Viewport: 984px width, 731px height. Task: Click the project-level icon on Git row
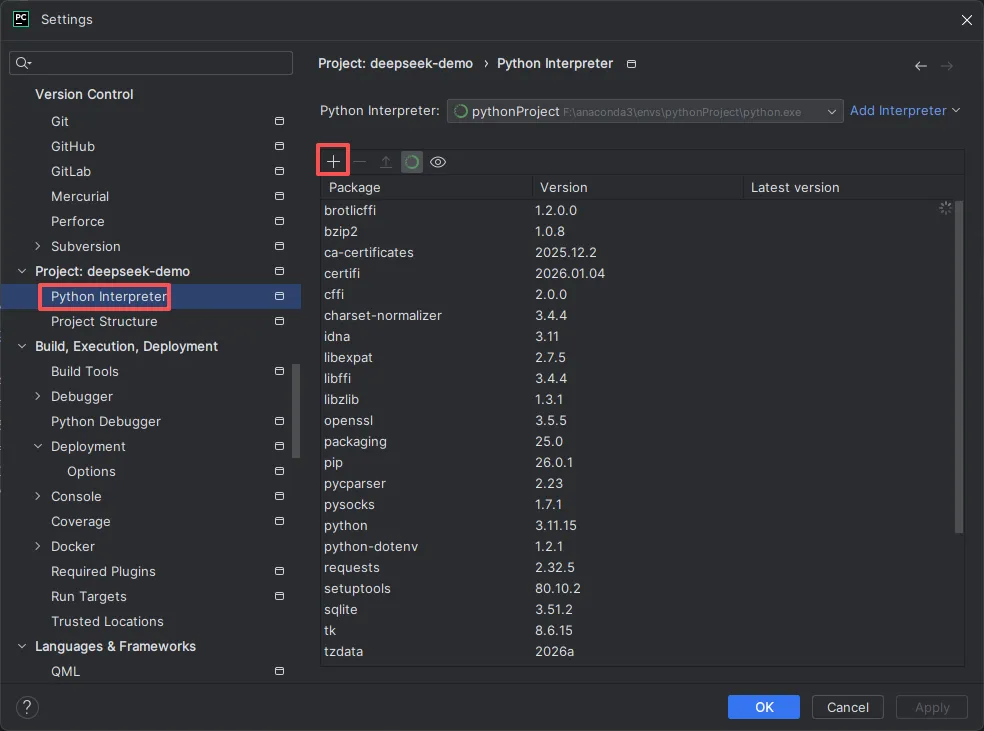[x=279, y=121]
